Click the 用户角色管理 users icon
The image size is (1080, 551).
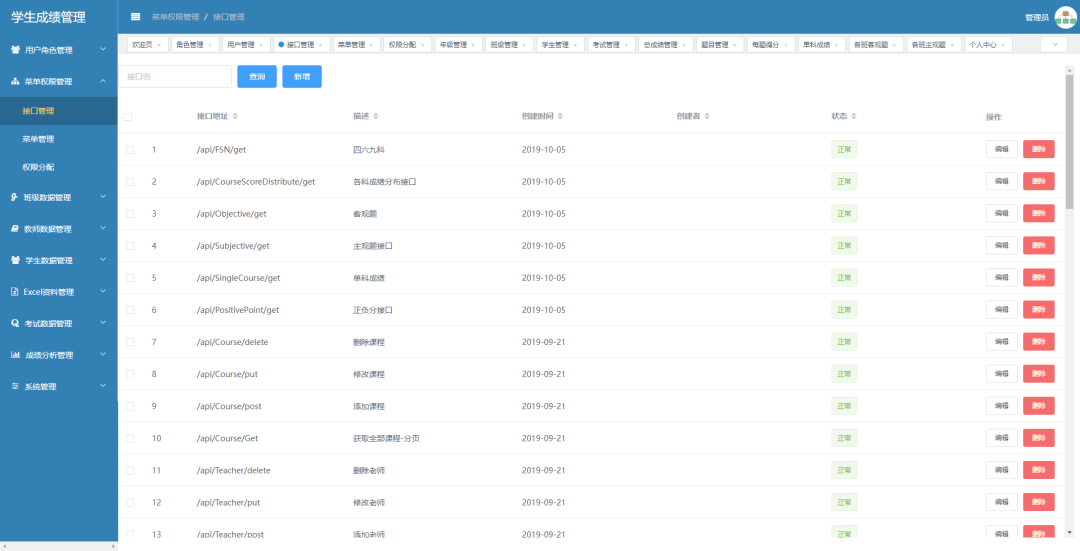pos(16,50)
